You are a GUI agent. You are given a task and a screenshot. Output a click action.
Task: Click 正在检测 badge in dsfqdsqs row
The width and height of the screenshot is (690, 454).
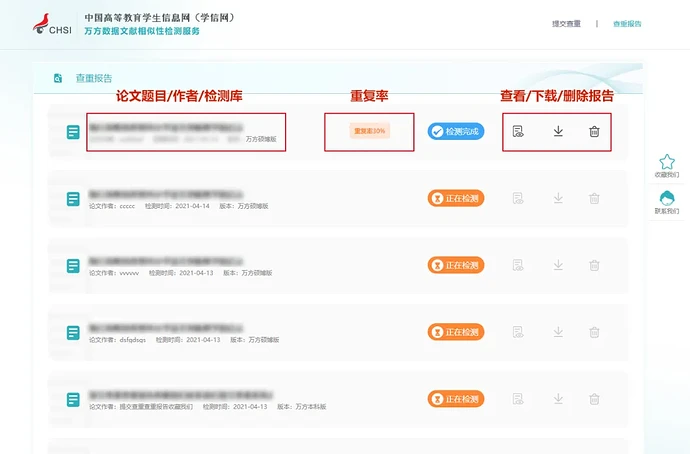coord(456,332)
